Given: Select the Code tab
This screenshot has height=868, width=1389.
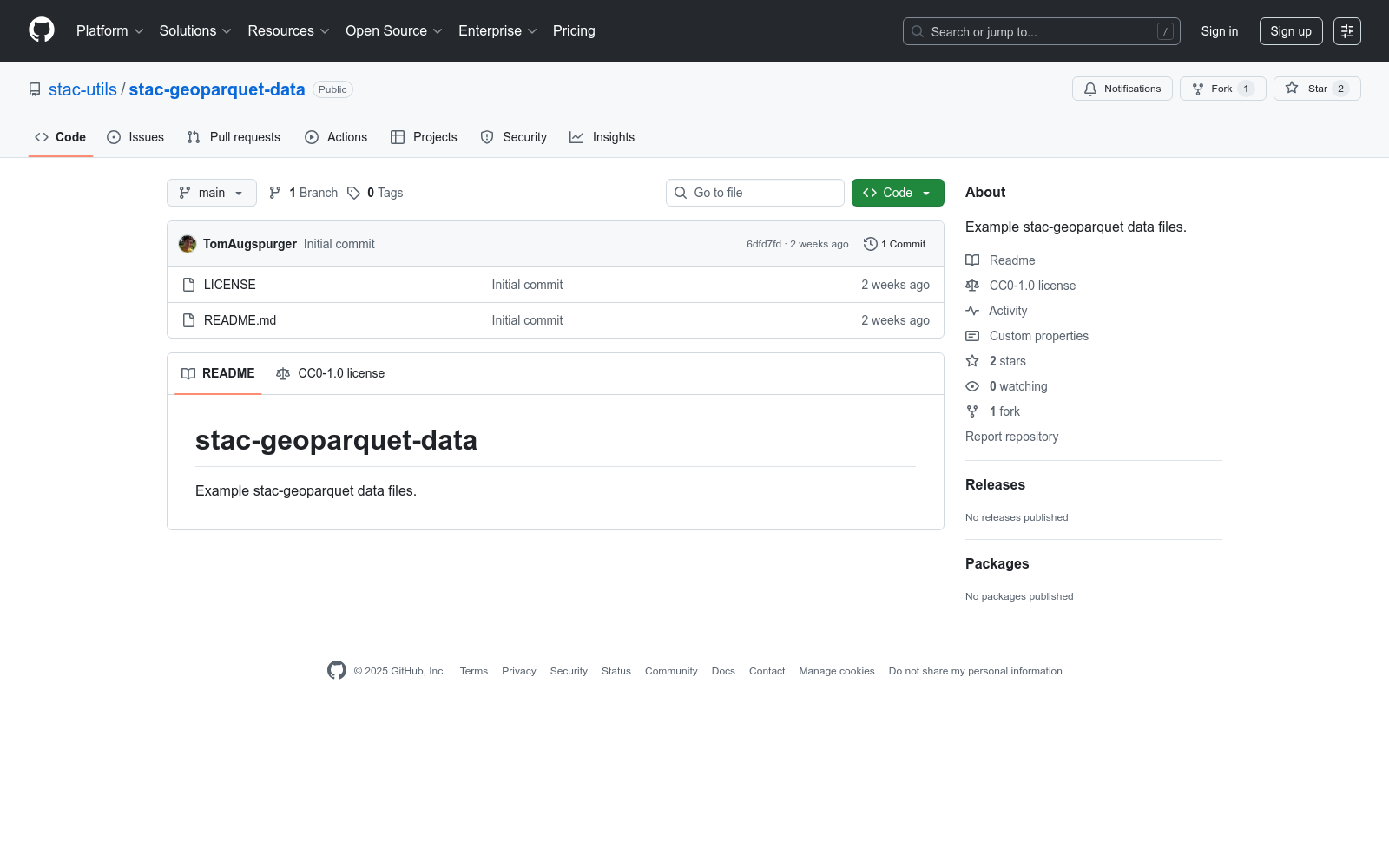Looking at the screenshot, I should (61, 137).
